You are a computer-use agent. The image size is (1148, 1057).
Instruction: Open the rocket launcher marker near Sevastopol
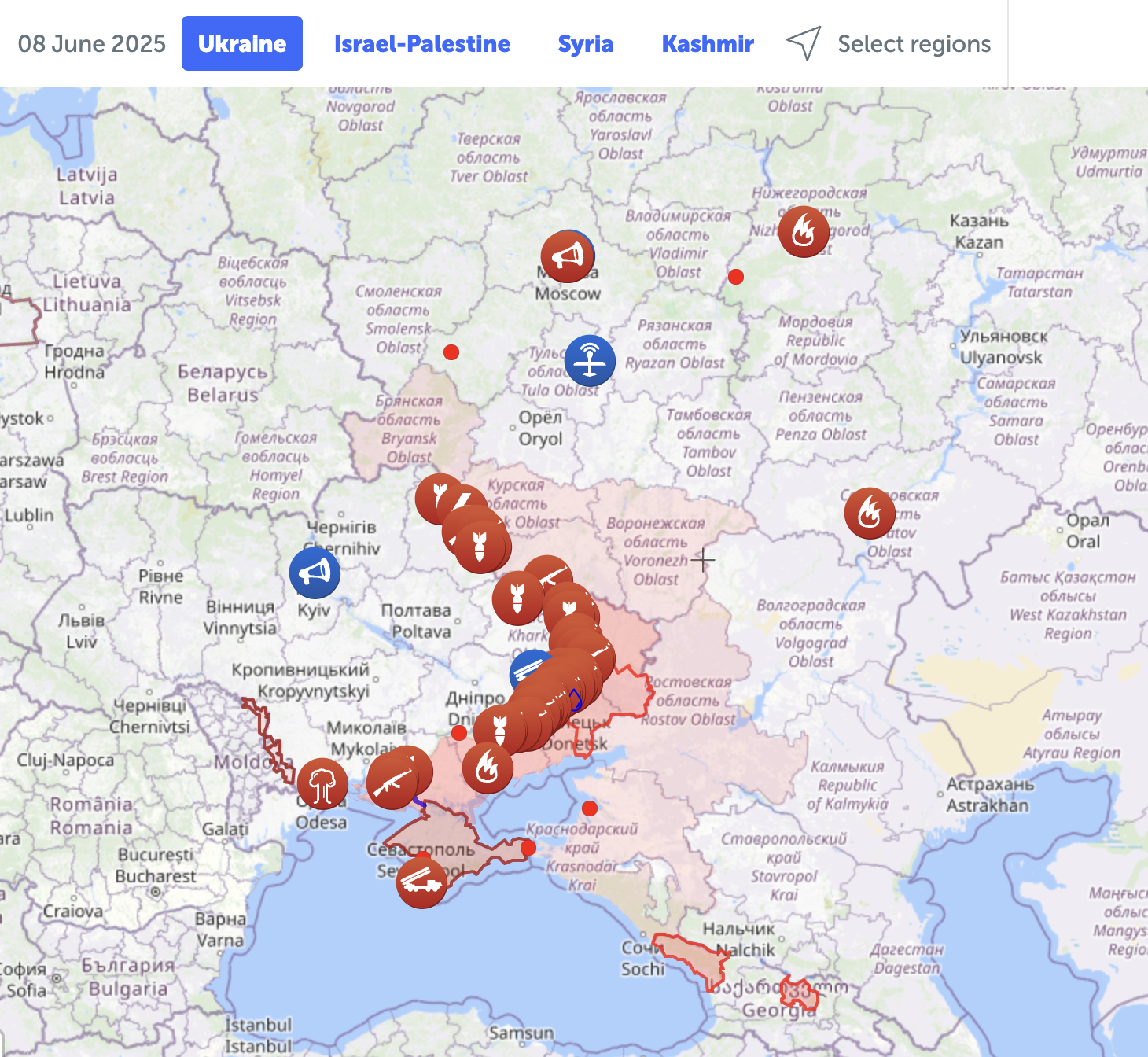pos(421,882)
